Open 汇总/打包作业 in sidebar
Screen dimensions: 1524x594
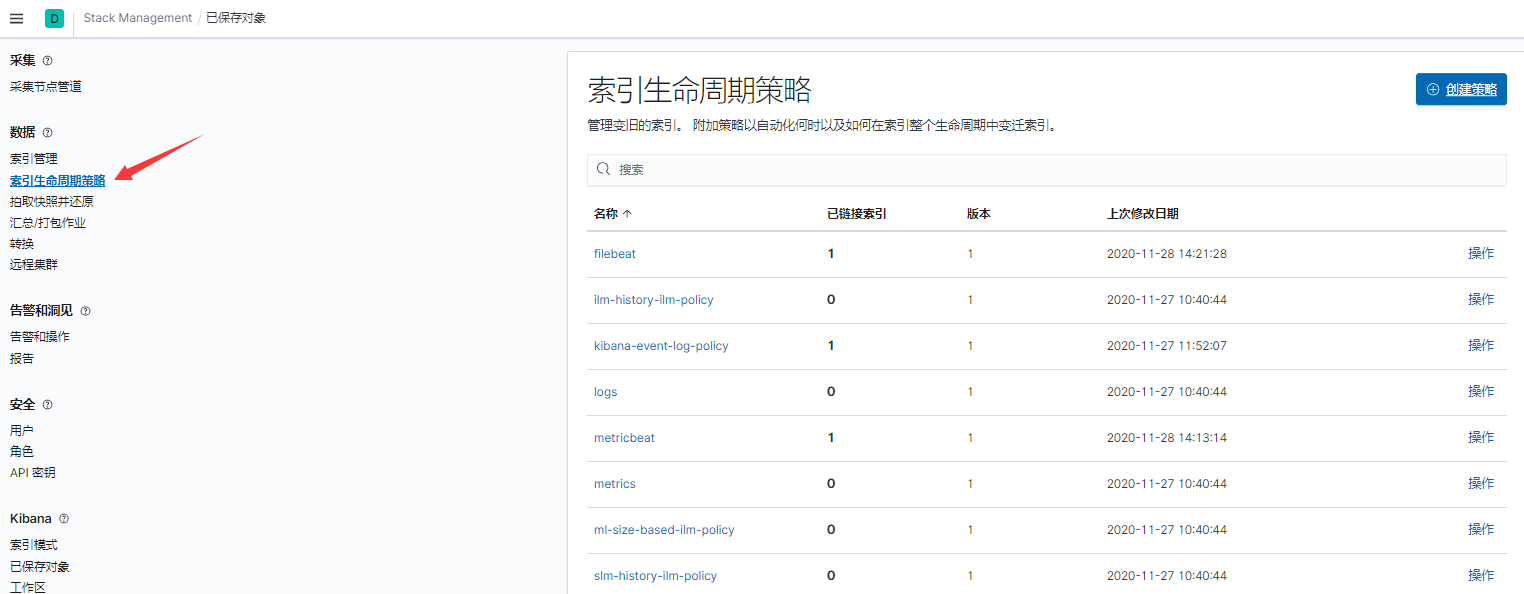click(48, 223)
